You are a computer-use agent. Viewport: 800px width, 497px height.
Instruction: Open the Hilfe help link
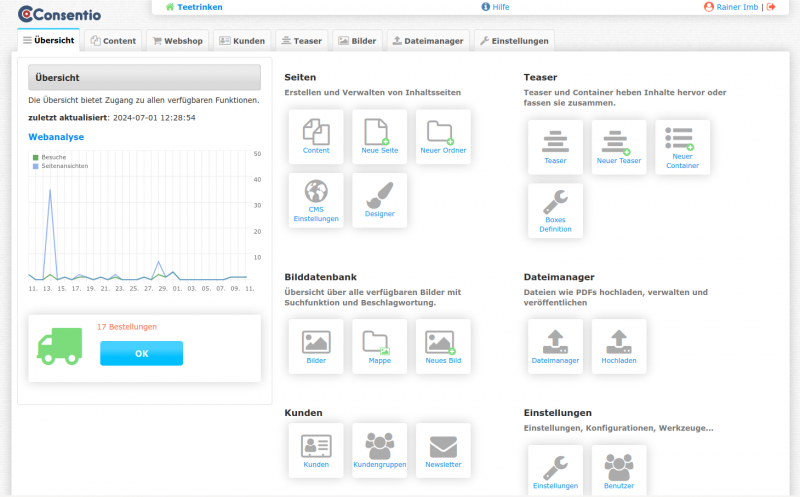pyautogui.click(x=495, y=7)
